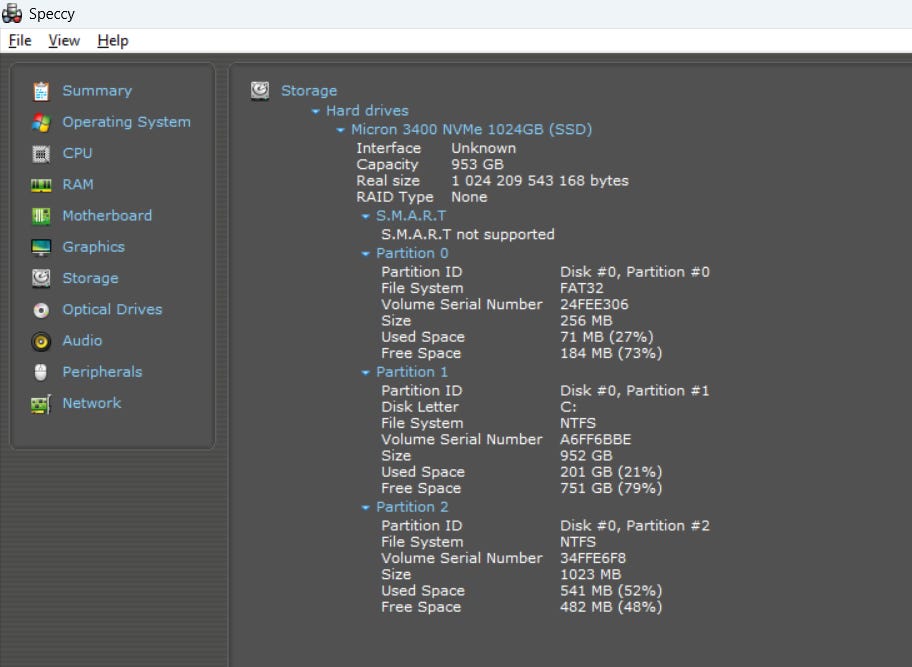Select the Hard drives label

pos(367,110)
